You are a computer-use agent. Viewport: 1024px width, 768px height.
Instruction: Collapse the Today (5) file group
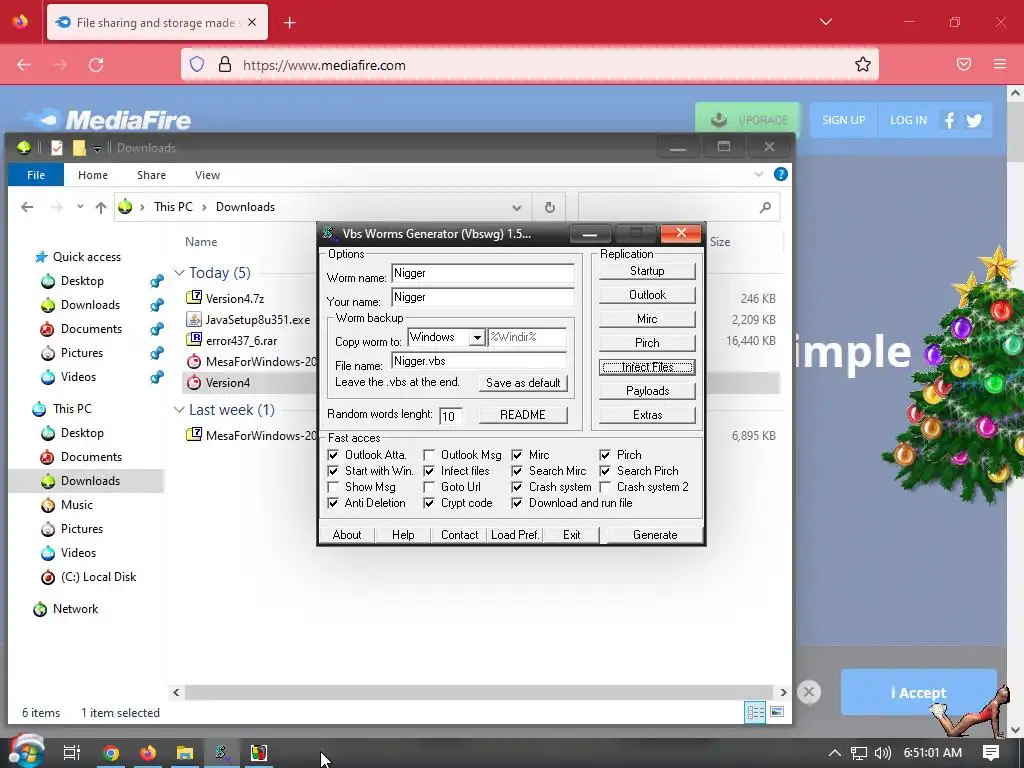(x=179, y=272)
